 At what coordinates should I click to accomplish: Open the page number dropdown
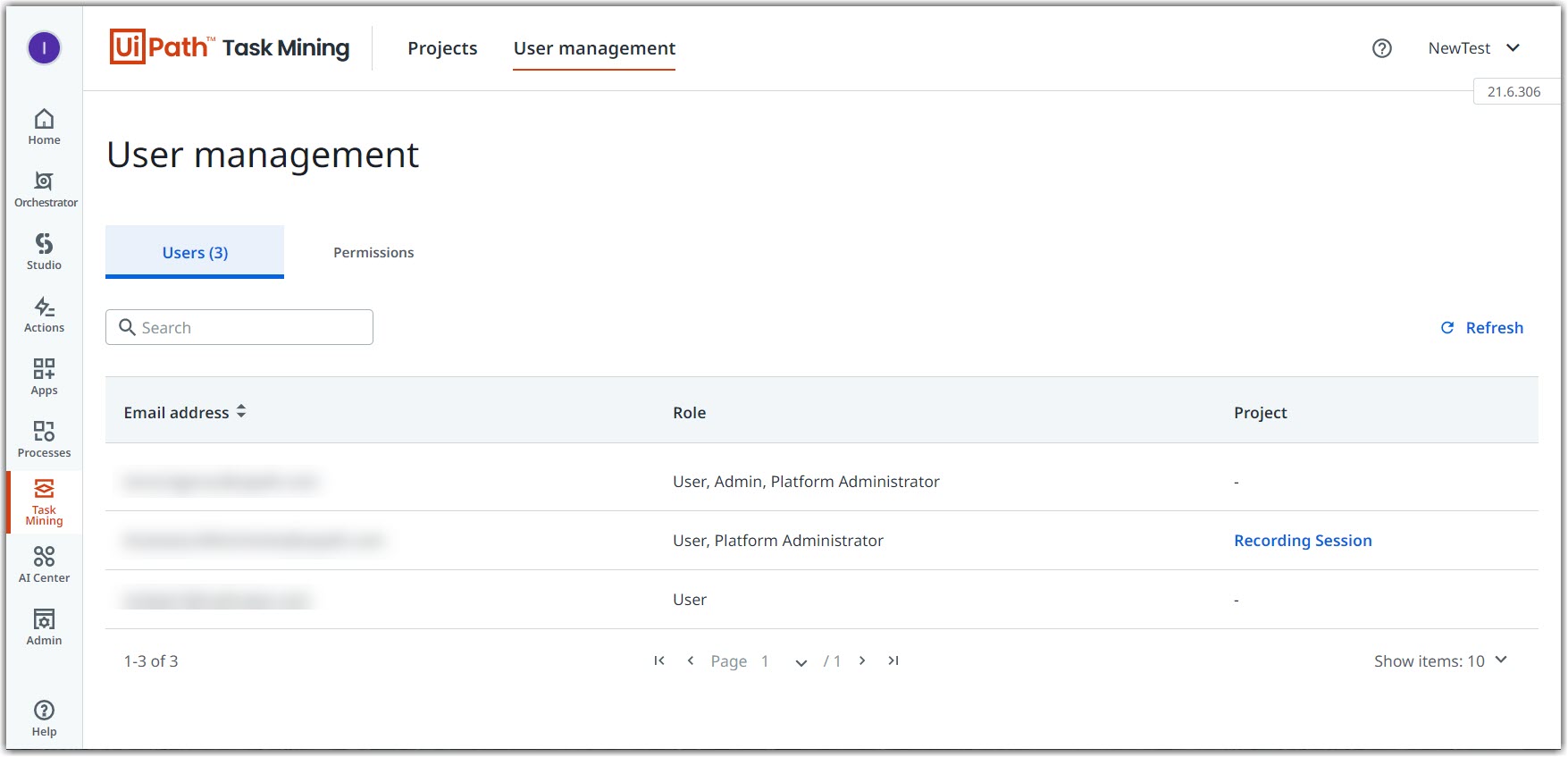(801, 662)
